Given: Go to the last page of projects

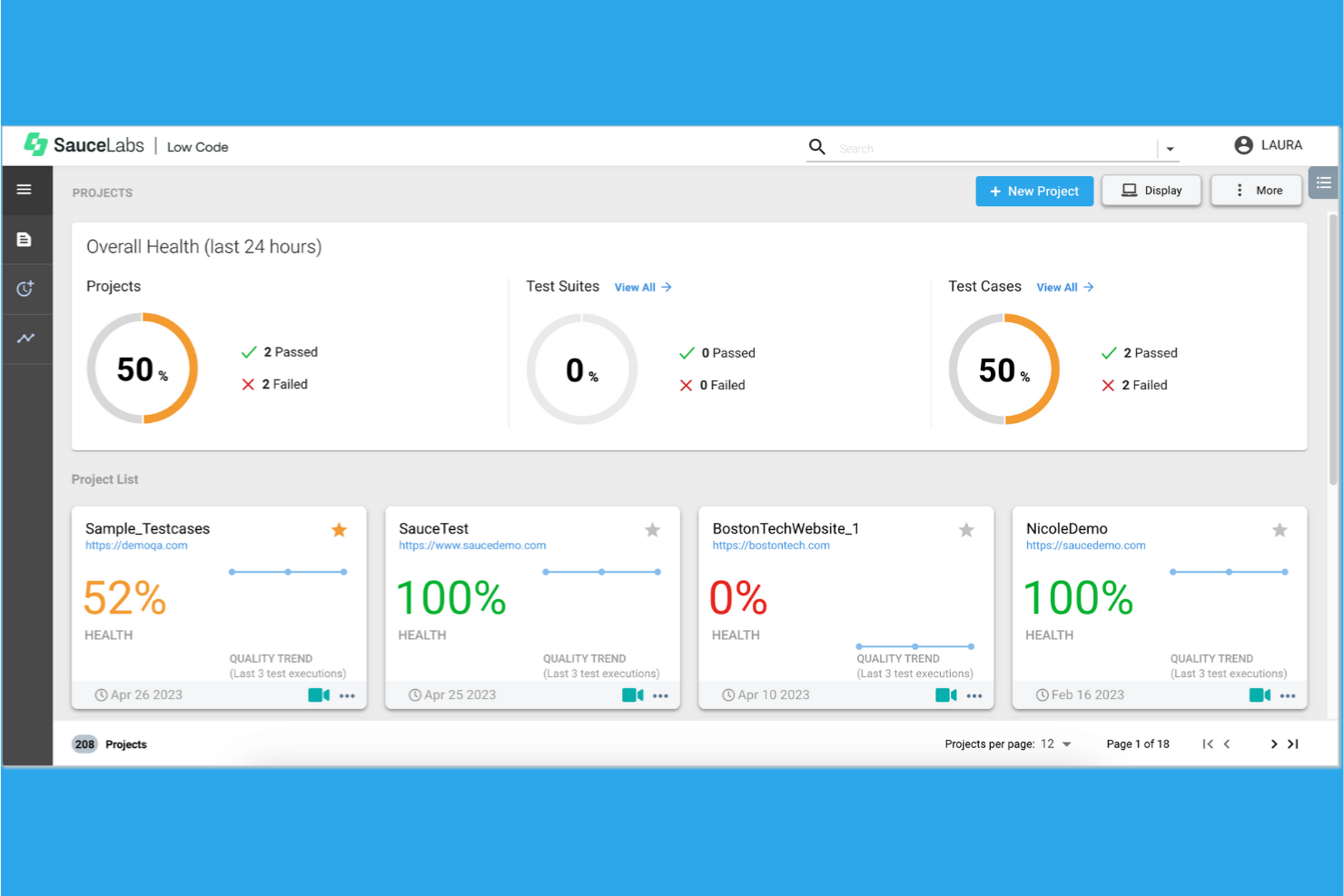Looking at the screenshot, I should tap(1293, 743).
